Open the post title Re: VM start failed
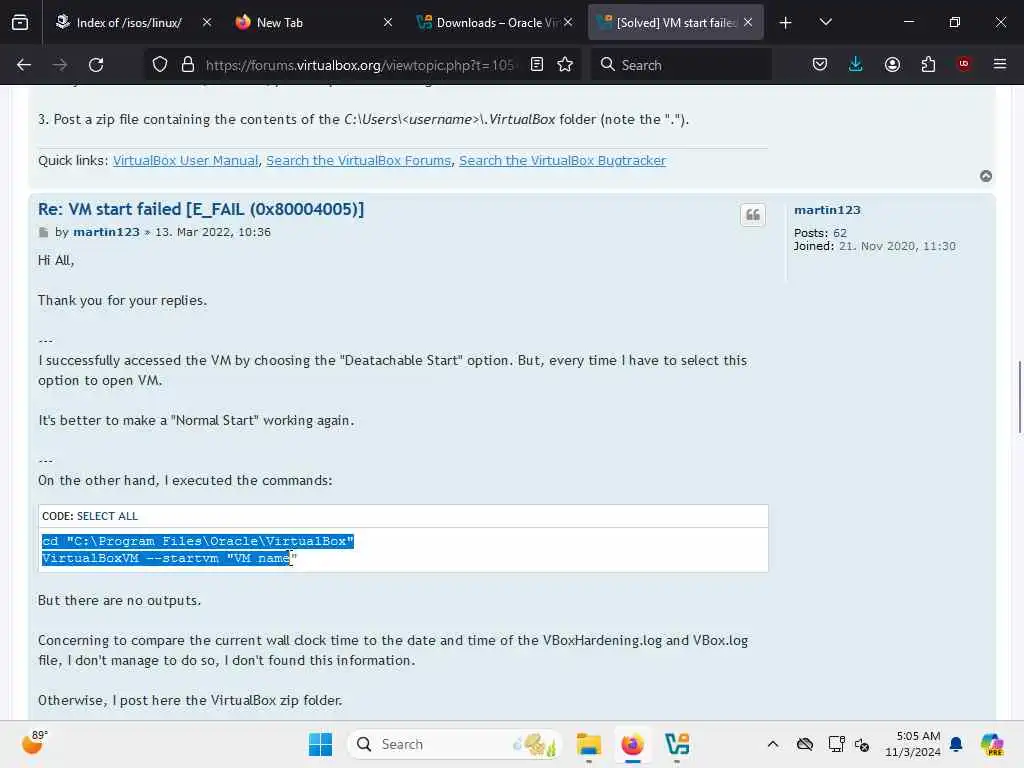 pyautogui.click(x=201, y=209)
